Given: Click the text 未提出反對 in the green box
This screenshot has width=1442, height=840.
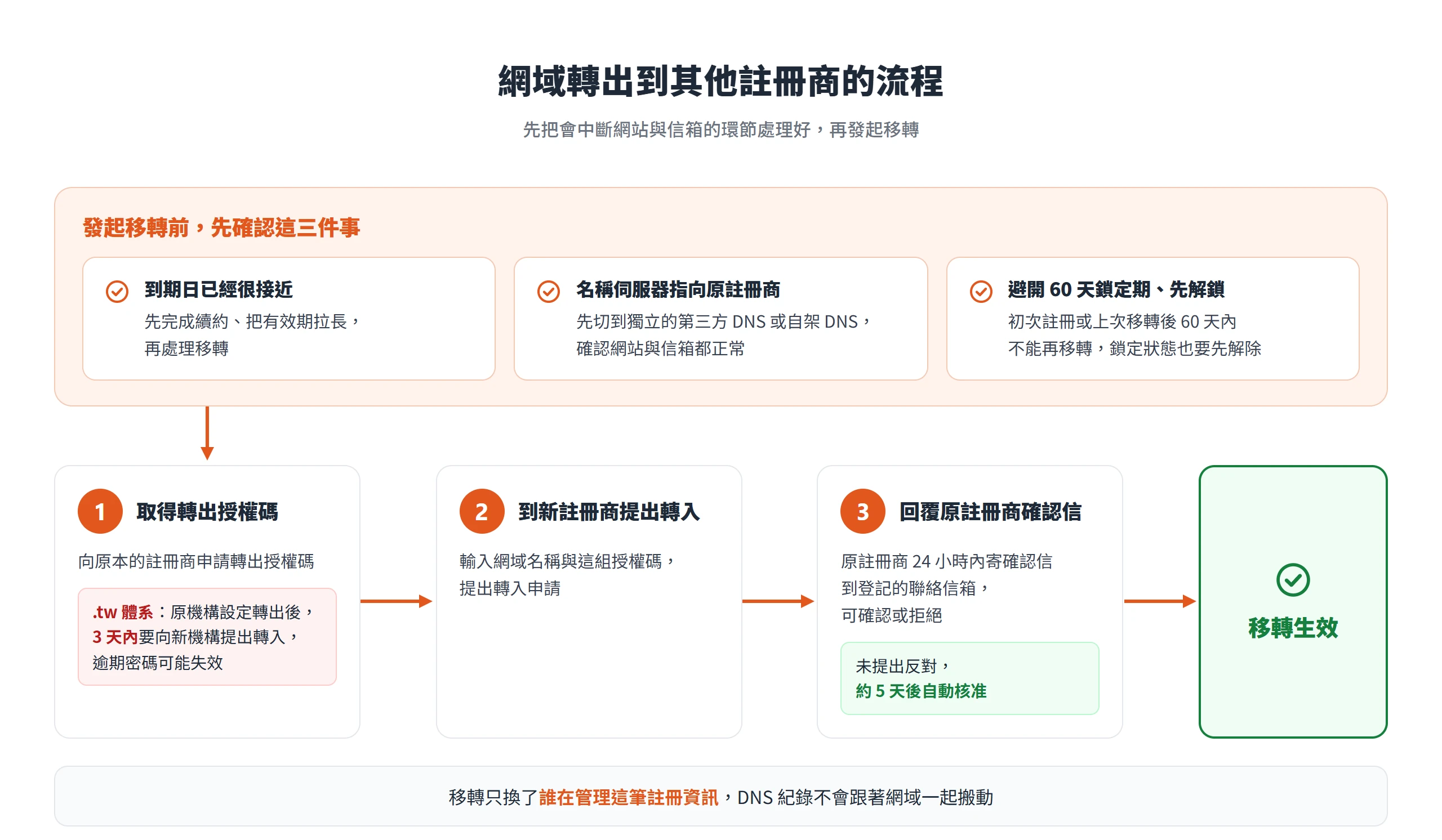Looking at the screenshot, I should tap(896, 666).
